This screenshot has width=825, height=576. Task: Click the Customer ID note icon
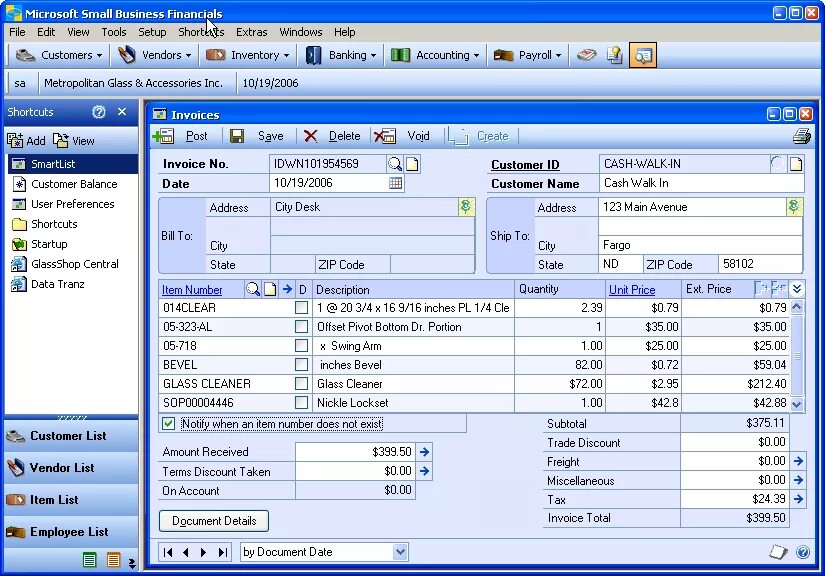(796, 164)
